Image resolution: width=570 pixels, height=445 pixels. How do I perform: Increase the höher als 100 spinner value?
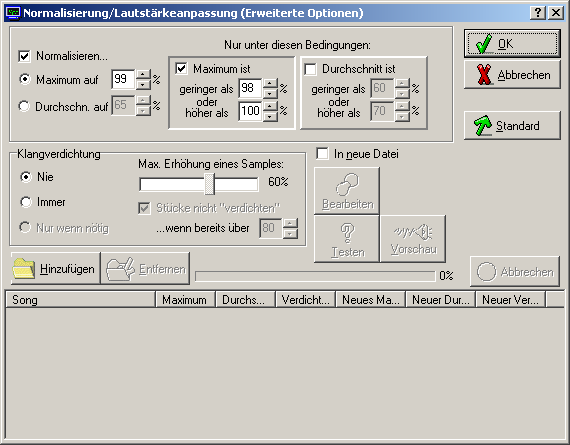(270, 107)
